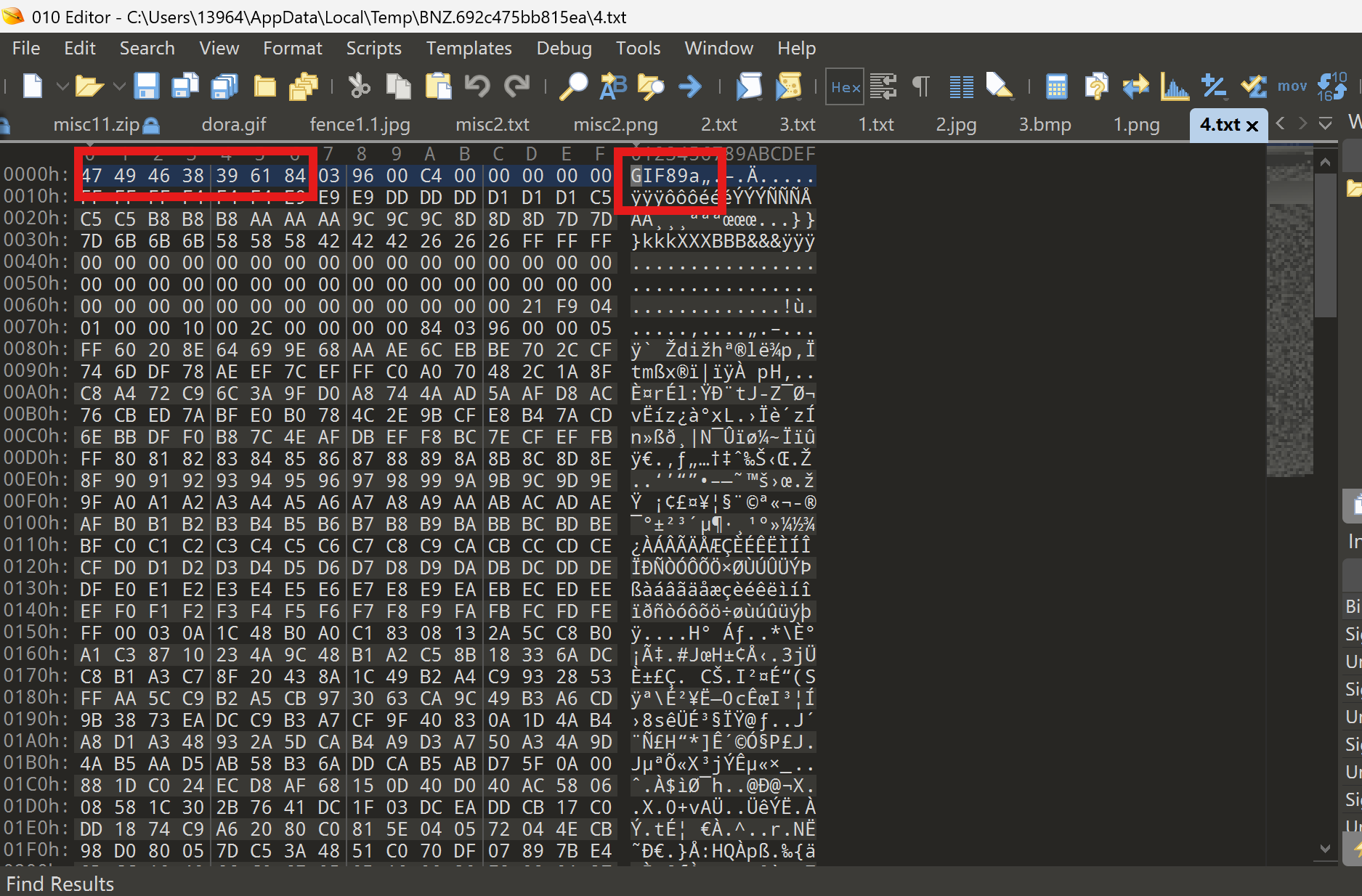Click the Close File folder icon

264,86
